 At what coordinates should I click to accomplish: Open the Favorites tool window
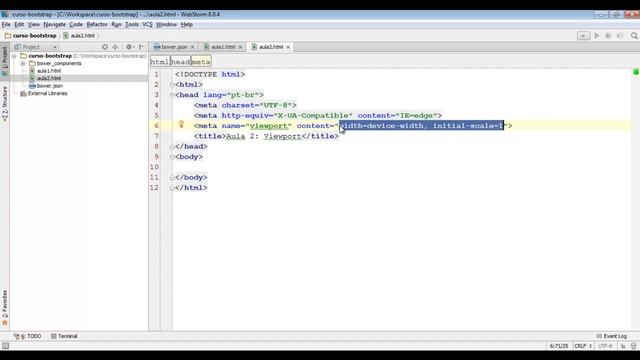pos(5,308)
